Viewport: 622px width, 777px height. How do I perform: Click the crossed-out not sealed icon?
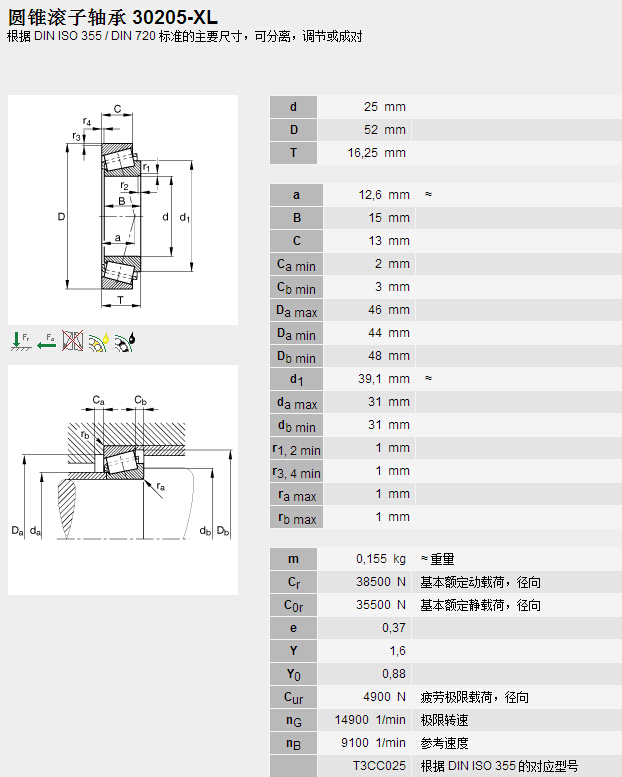pyautogui.click(x=73, y=341)
